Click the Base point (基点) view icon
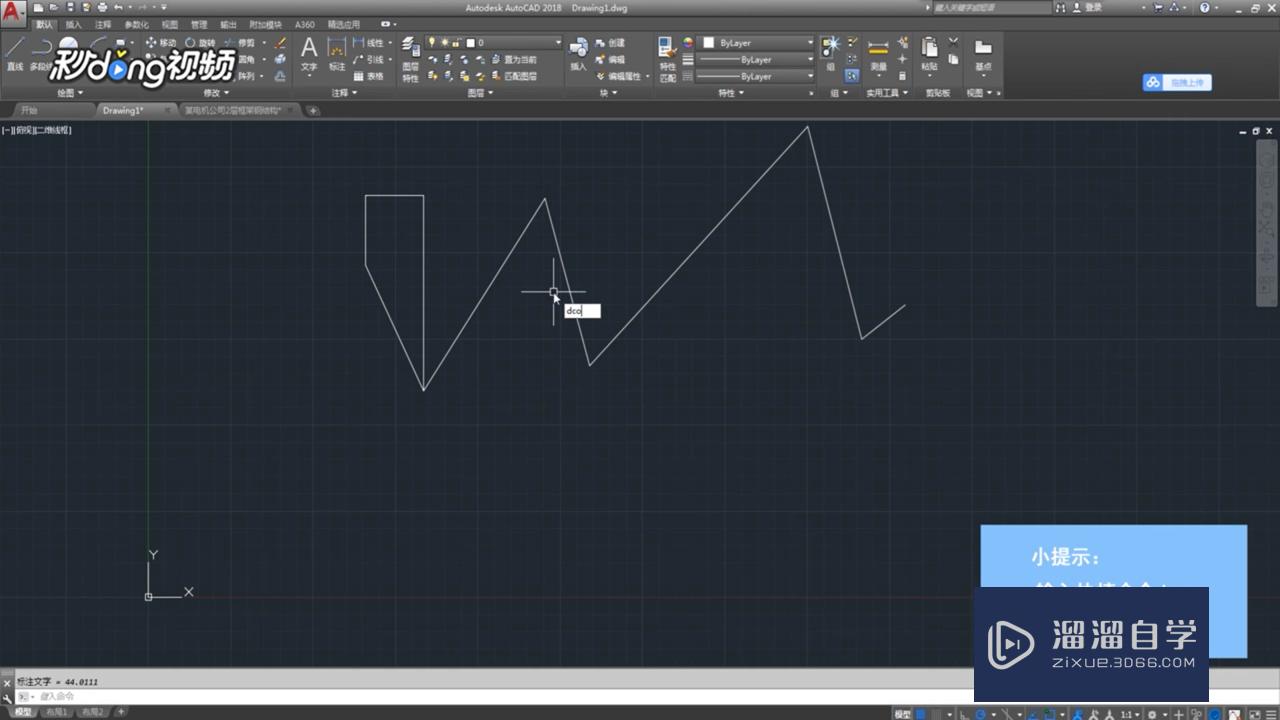Screen dimensions: 1280x720 [983, 54]
